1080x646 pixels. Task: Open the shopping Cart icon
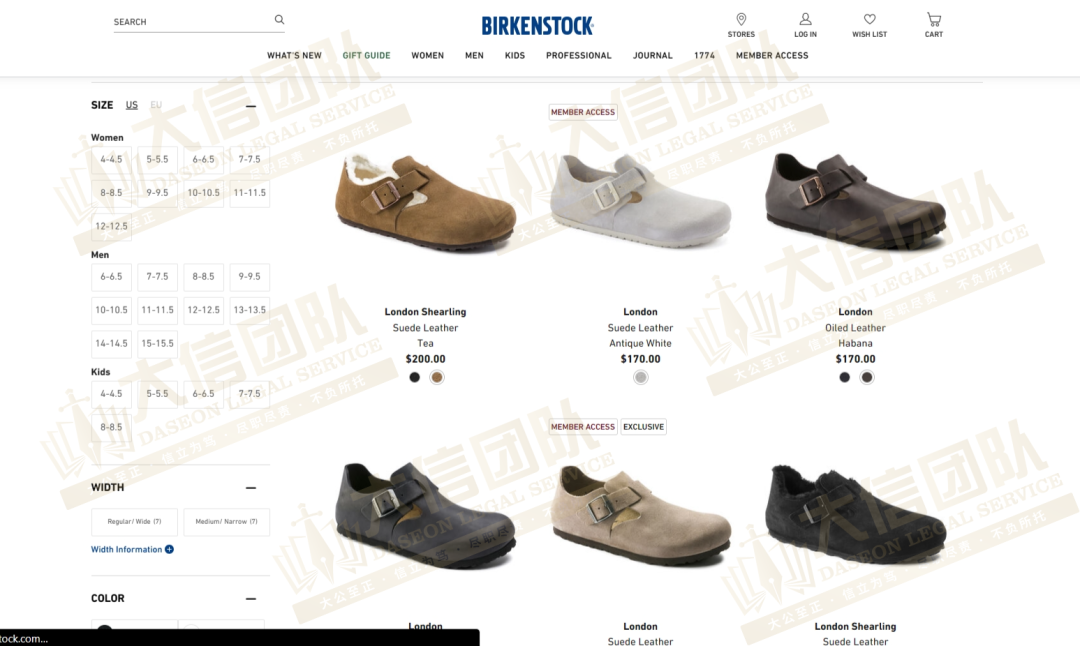tap(934, 19)
